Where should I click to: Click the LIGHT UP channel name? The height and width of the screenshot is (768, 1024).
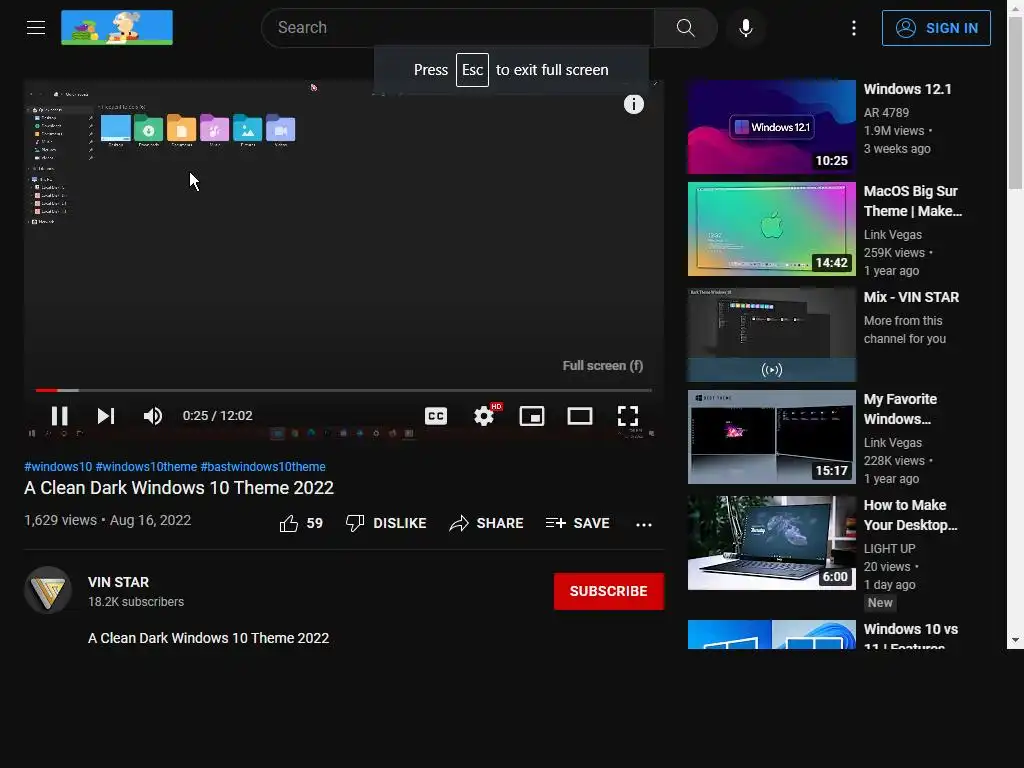pyautogui.click(x=889, y=549)
